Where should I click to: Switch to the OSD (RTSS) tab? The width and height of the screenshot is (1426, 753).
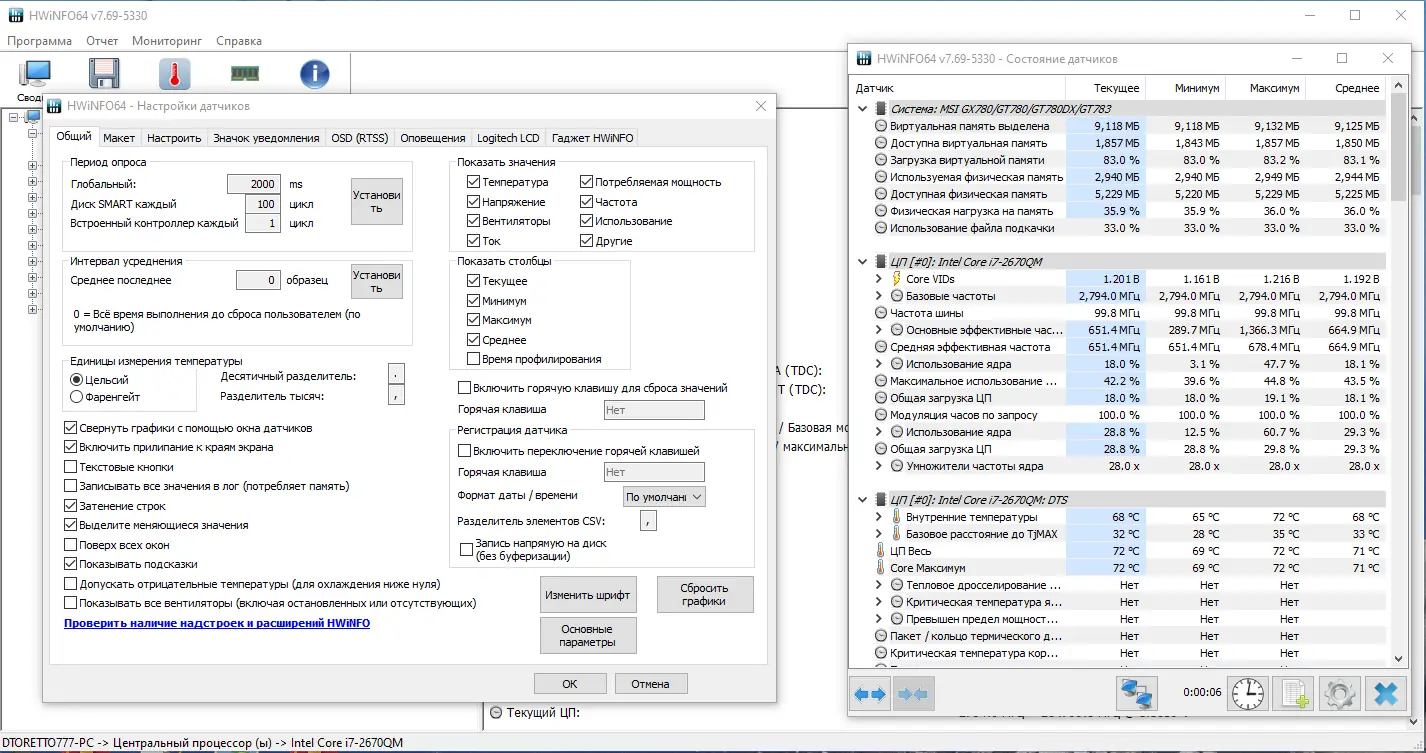[359, 138]
